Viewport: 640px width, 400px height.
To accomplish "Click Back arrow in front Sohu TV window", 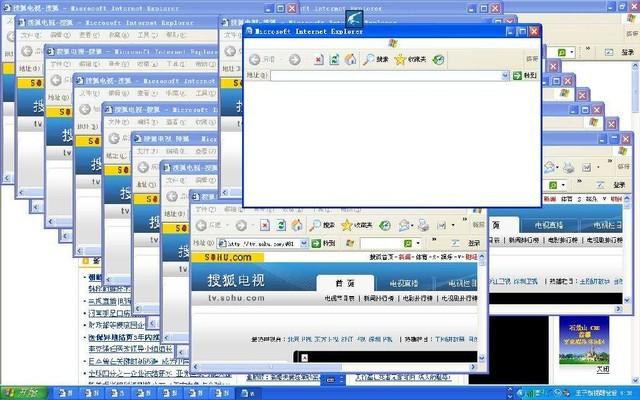I will [202, 225].
